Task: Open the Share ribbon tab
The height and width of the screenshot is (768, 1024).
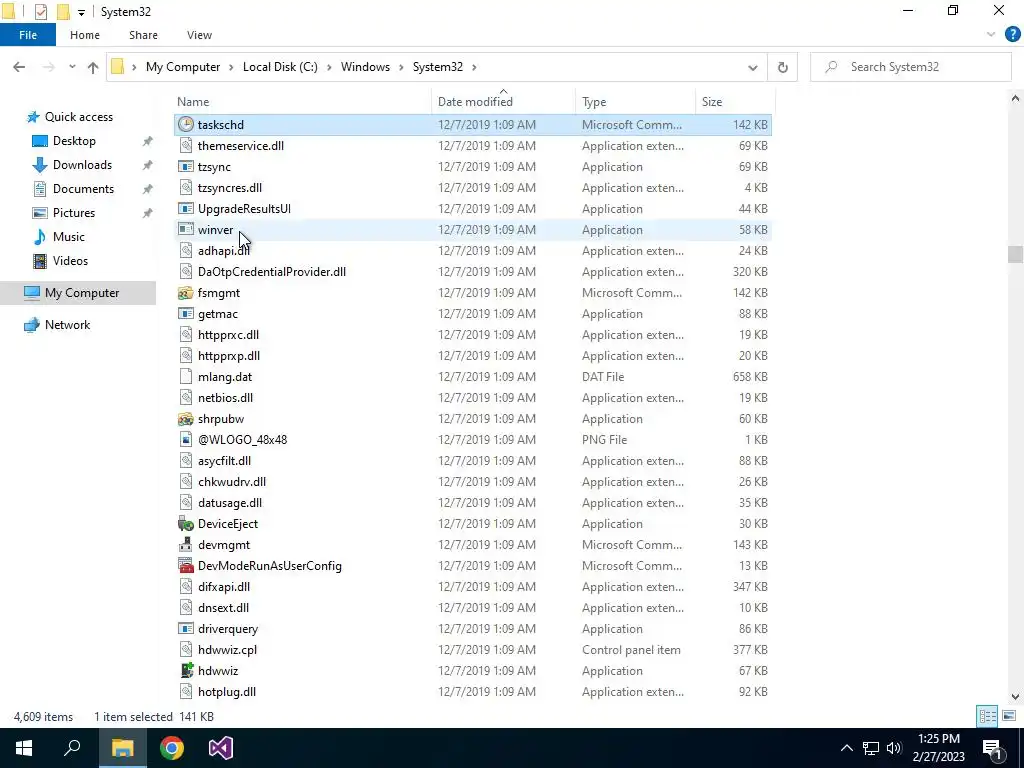Action: 143,35
